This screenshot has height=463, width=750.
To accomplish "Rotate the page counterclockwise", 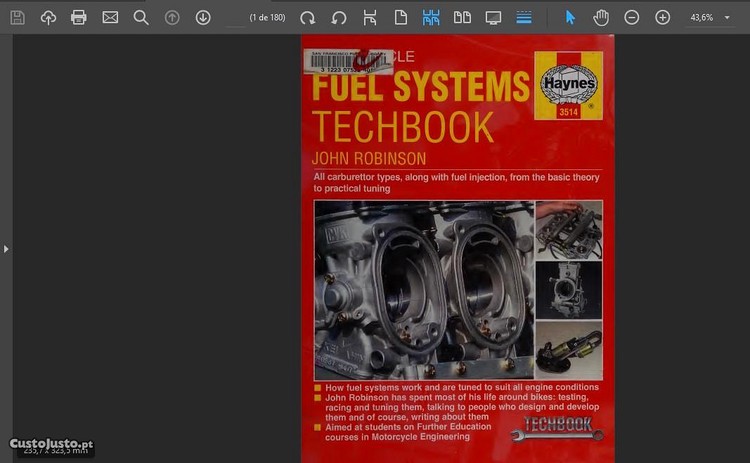I will pyautogui.click(x=339, y=18).
